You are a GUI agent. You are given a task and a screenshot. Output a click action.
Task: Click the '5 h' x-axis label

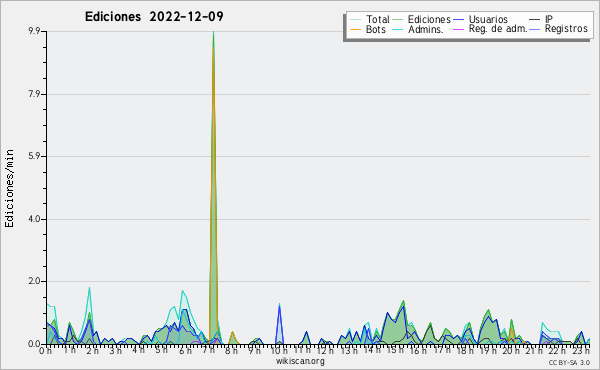pyautogui.click(x=161, y=350)
